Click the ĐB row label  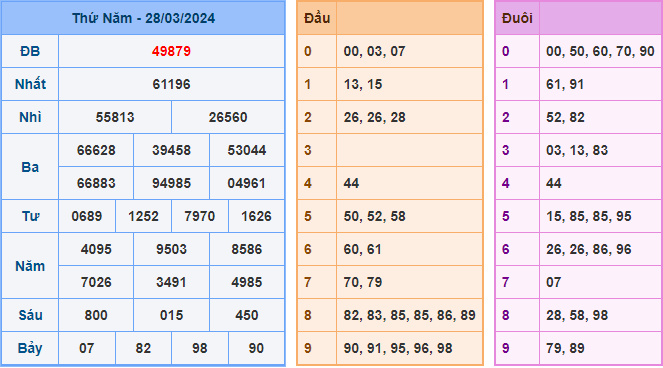(30, 51)
